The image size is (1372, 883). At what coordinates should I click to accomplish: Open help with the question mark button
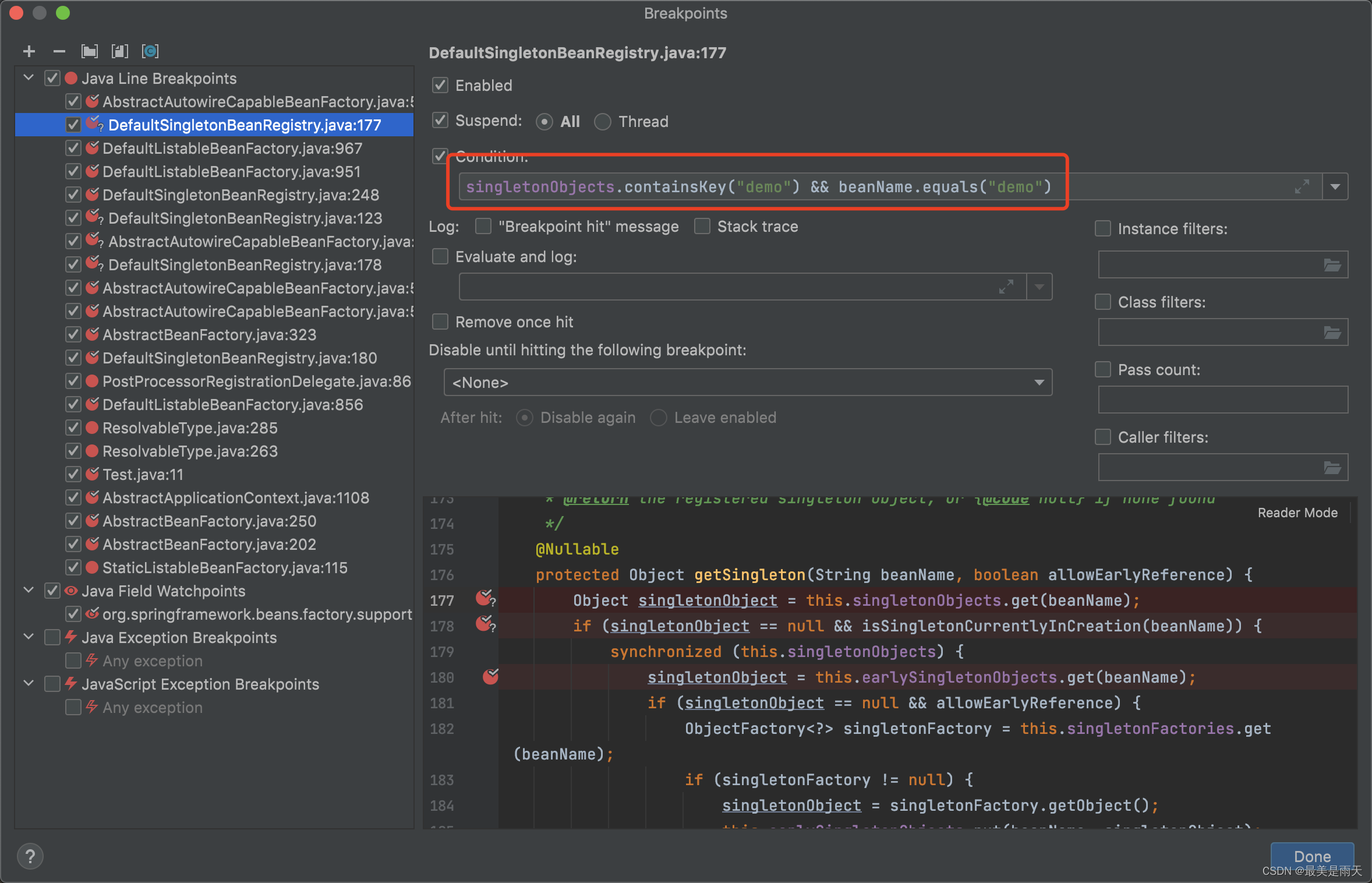point(30,856)
